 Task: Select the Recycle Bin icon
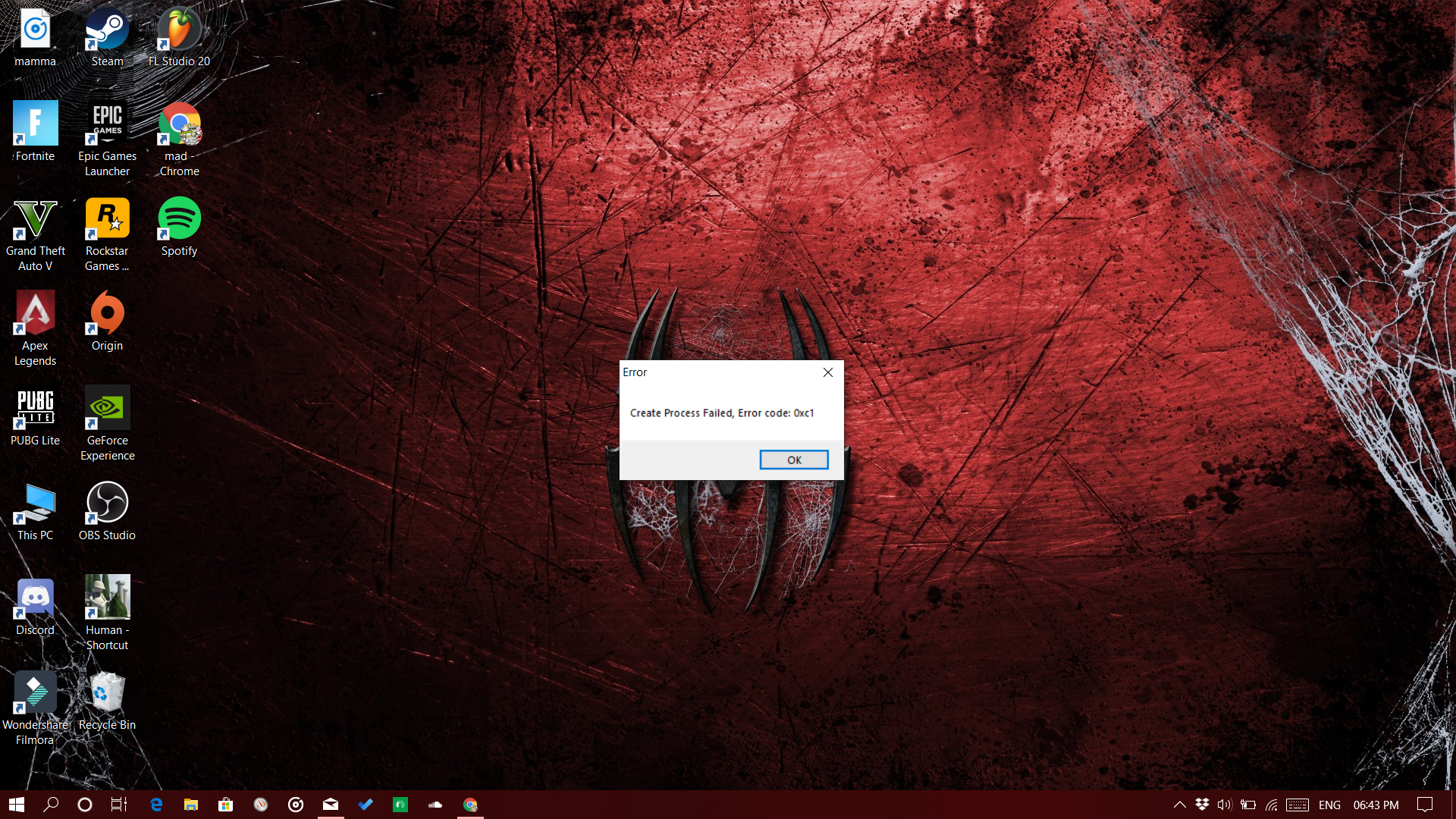pyautogui.click(x=107, y=701)
